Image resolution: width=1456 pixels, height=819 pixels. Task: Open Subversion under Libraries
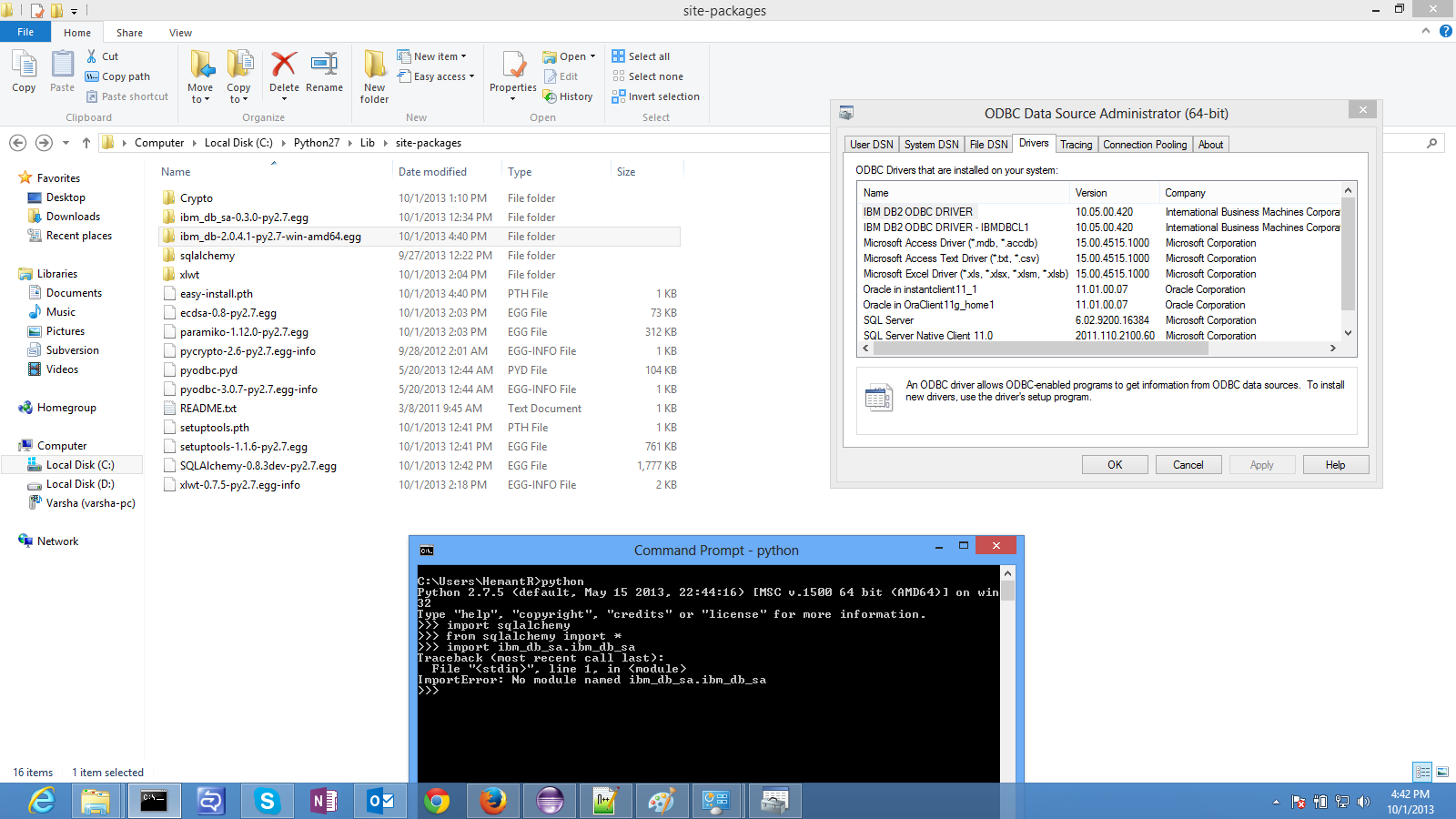72,350
